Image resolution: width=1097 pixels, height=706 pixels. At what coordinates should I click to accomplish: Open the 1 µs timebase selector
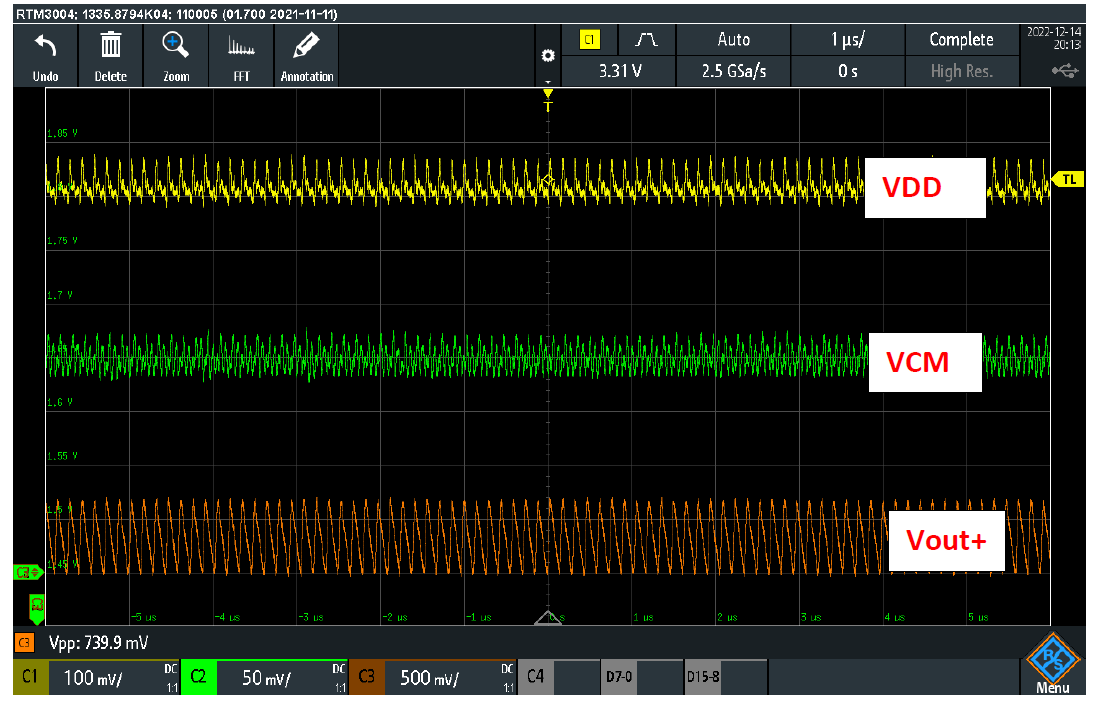(x=847, y=39)
